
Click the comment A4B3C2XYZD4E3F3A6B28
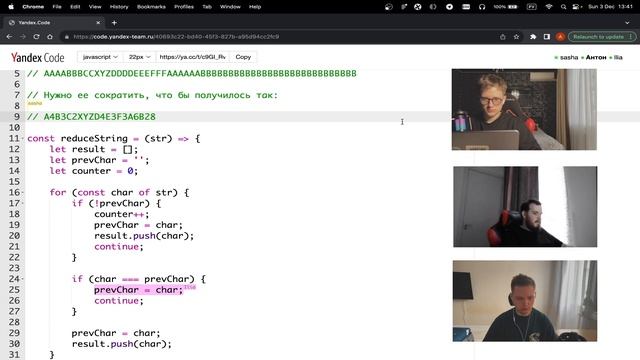click(99, 117)
